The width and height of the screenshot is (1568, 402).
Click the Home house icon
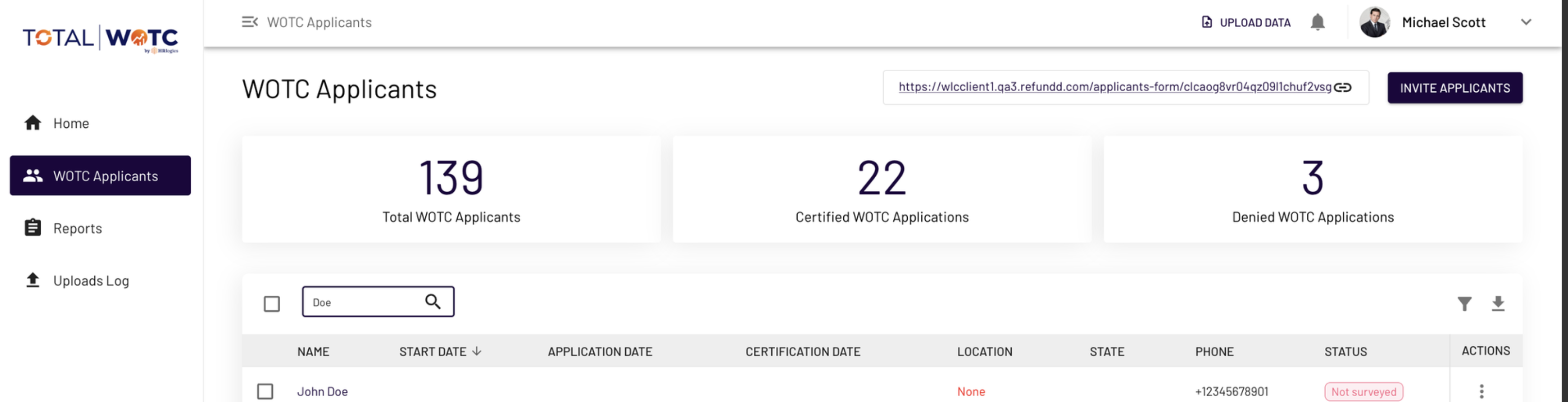click(33, 122)
